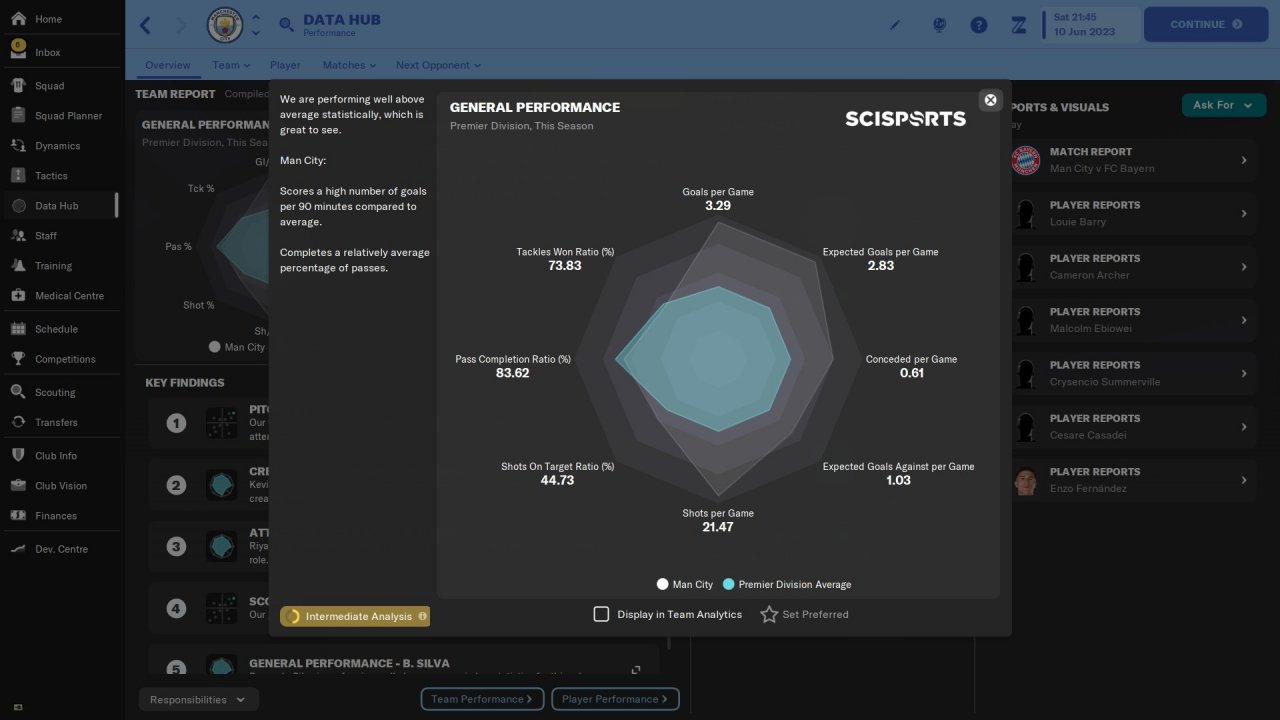Image resolution: width=1280 pixels, height=720 pixels.
Task: Expand the Matches dropdown menu
Action: click(x=349, y=65)
